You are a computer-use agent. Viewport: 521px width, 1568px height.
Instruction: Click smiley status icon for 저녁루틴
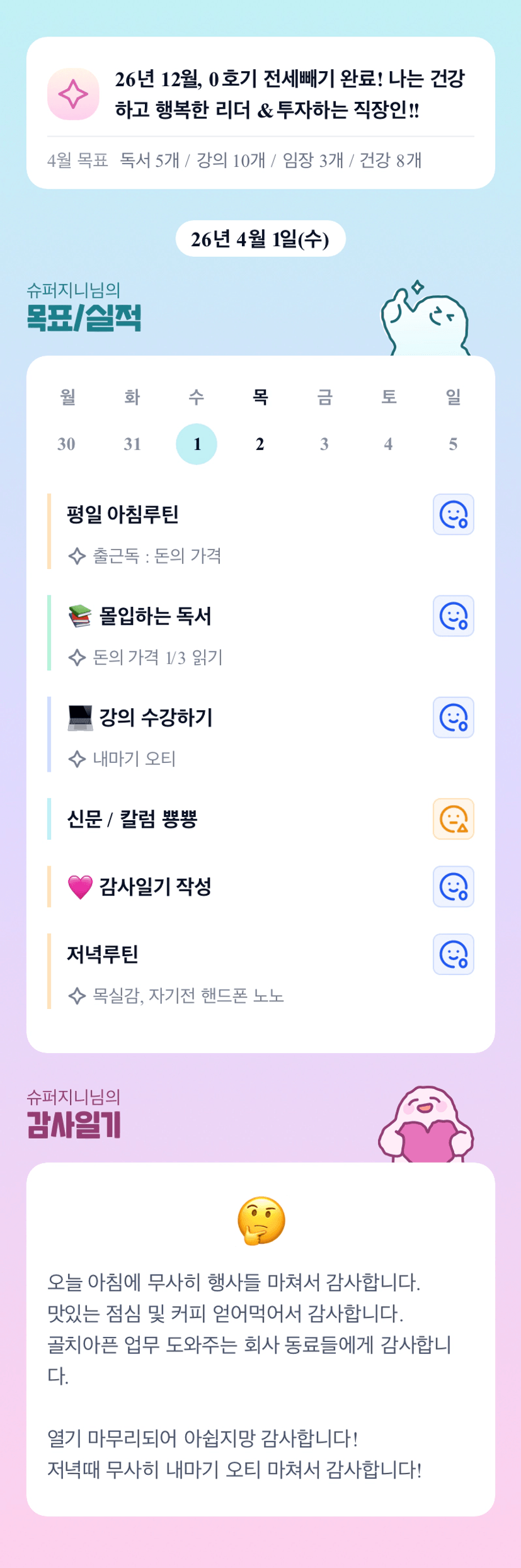[453, 954]
